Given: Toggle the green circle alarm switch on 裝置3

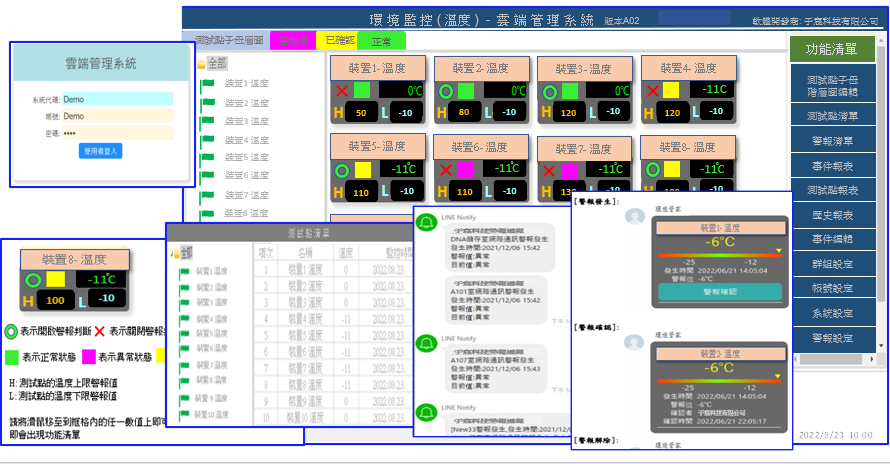Looking at the screenshot, I should (x=549, y=92).
